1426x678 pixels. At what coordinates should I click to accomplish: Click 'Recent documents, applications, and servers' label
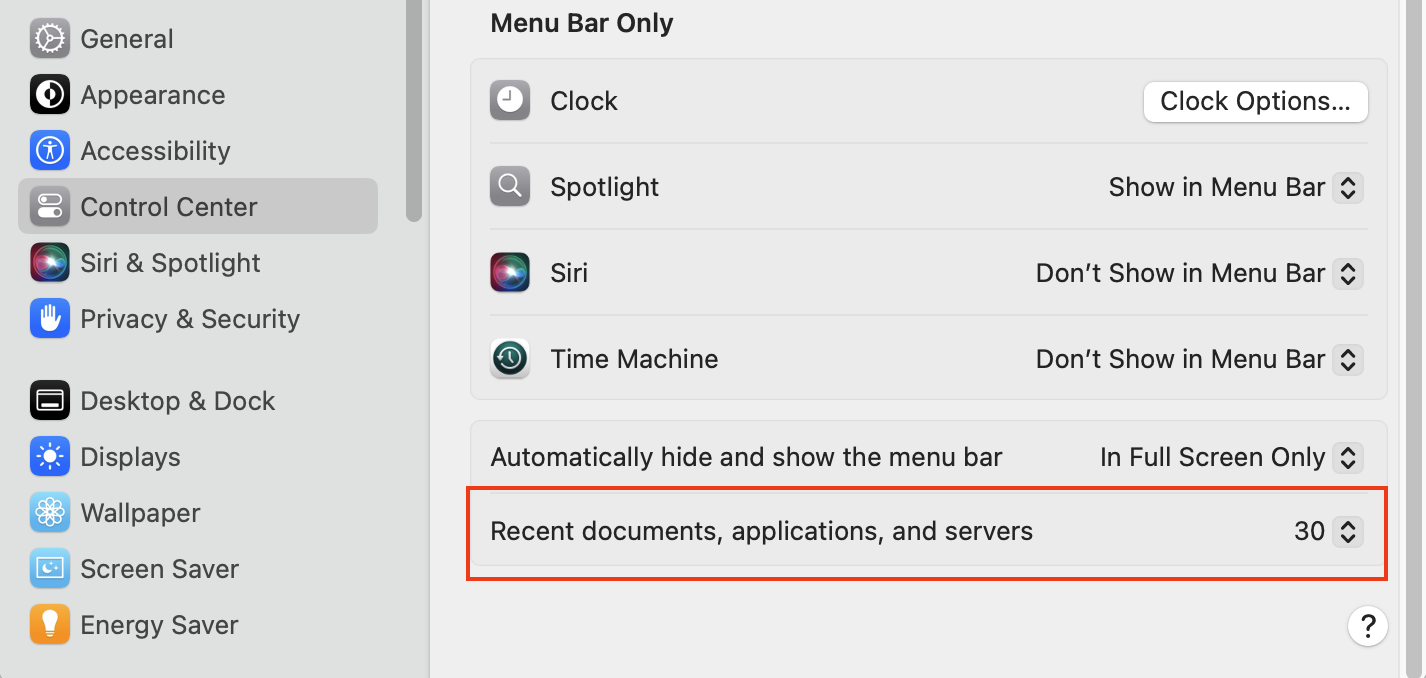762,531
